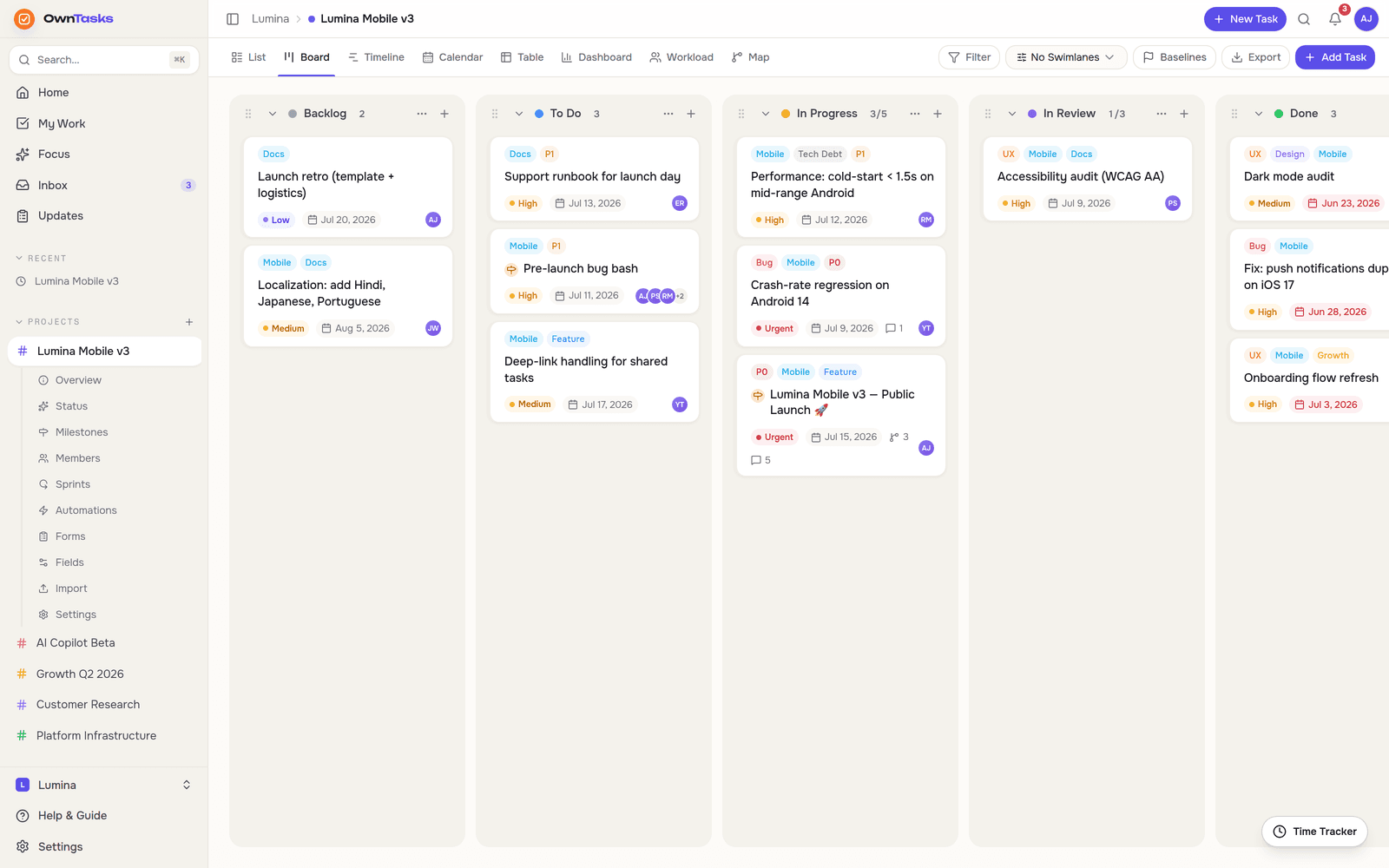The image size is (1389, 868).
Task: Click the To Do column drag handle
Action: pos(495,114)
